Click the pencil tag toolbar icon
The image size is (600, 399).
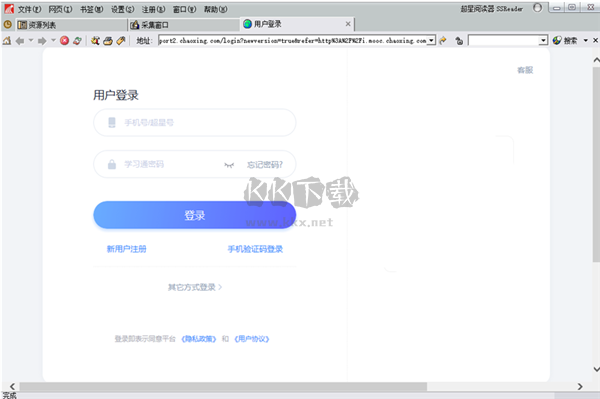pos(121,41)
